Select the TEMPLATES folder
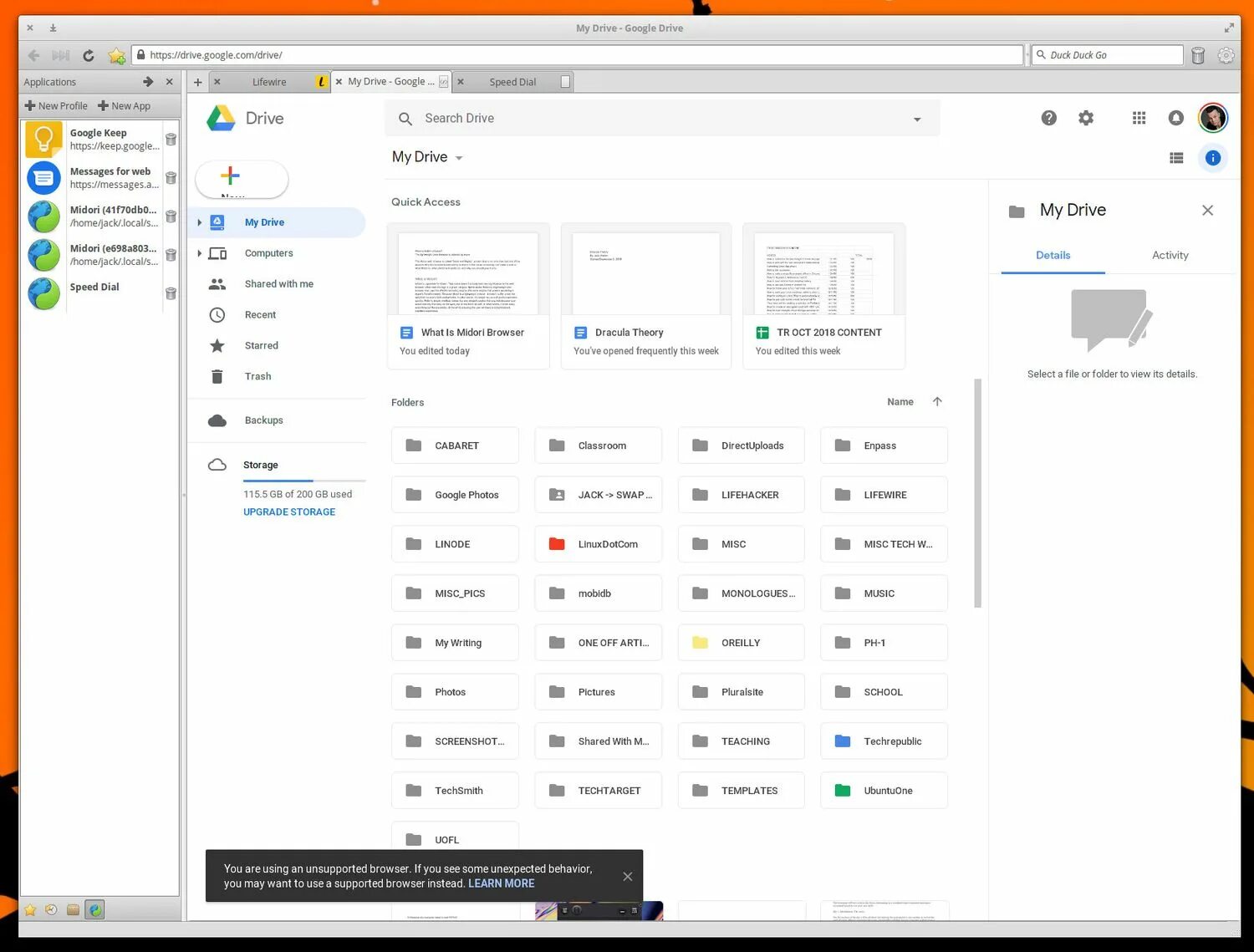Viewport: 1254px width, 952px height. (x=741, y=791)
